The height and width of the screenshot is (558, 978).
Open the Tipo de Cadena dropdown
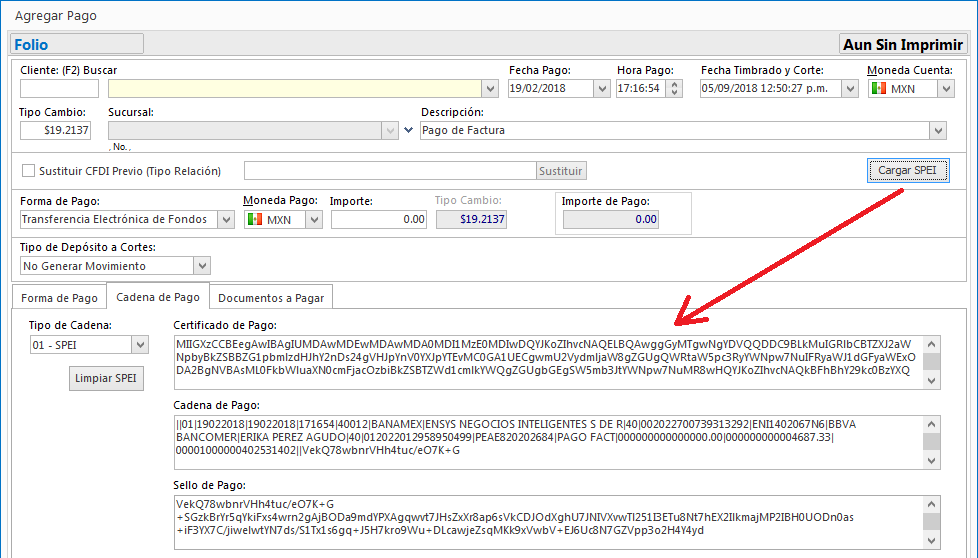140,345
